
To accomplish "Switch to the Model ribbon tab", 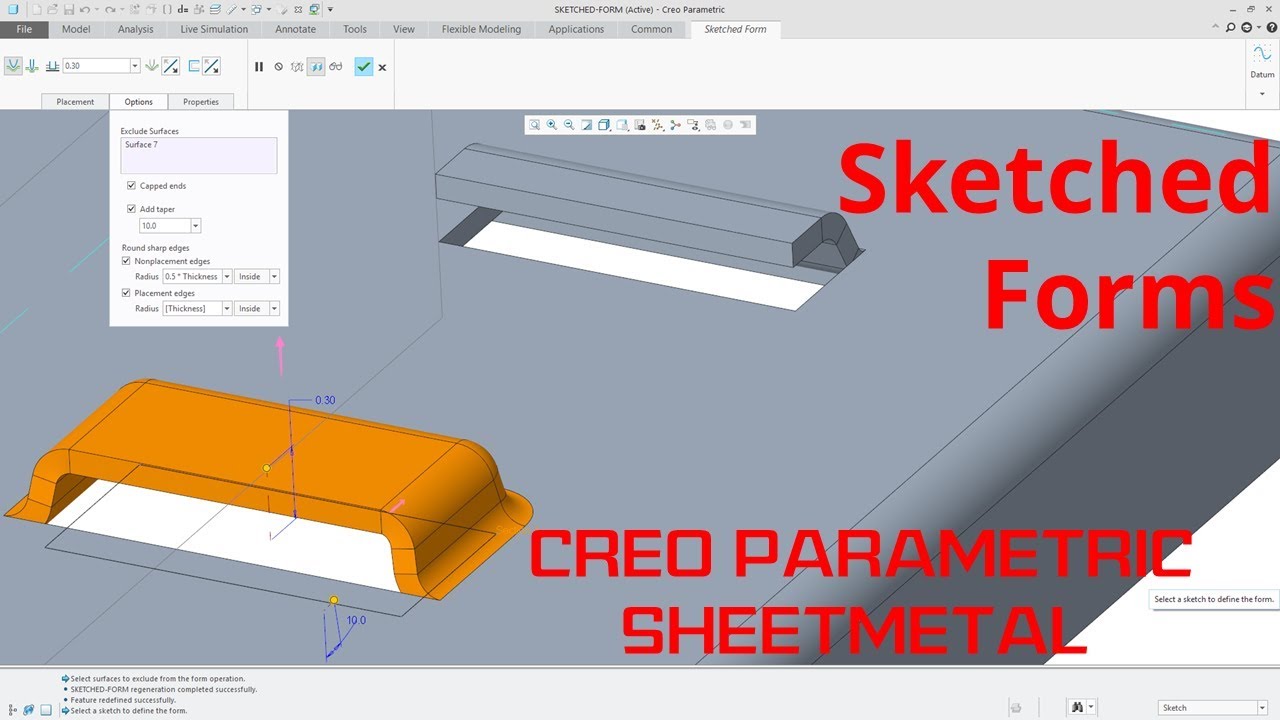I will coord(76,29).
